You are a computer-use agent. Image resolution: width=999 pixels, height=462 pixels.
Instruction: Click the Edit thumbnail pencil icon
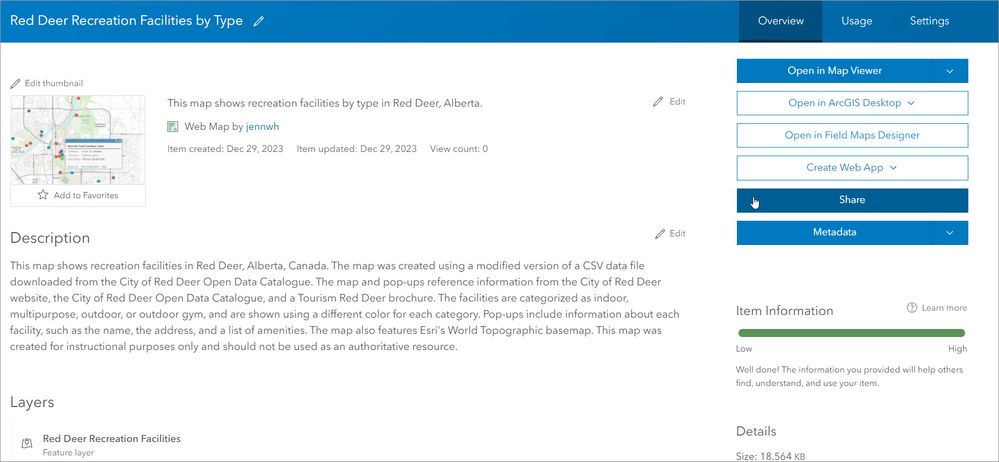pyautogui.click(x=16, y=83)
